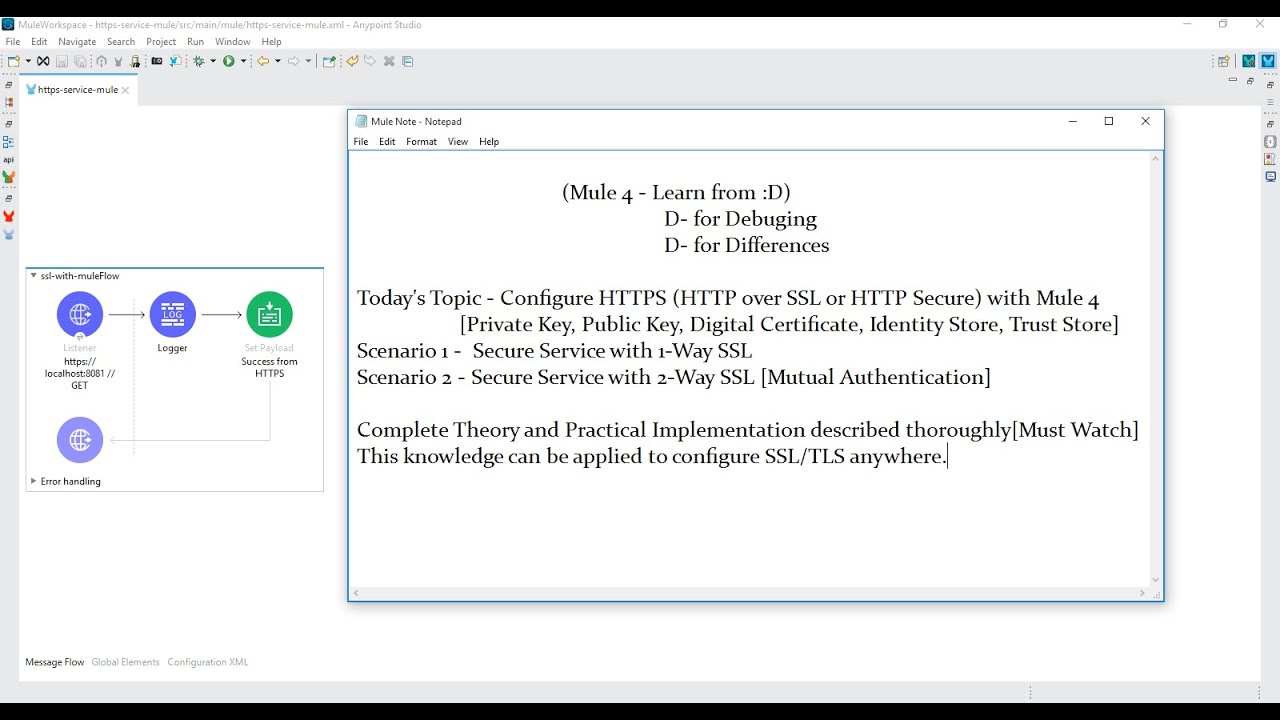Image resolution: width=1280 pixels, height=720 pixels.
Task: Click the console monitor icon in right sidebar
Action: coord(1270,177)
